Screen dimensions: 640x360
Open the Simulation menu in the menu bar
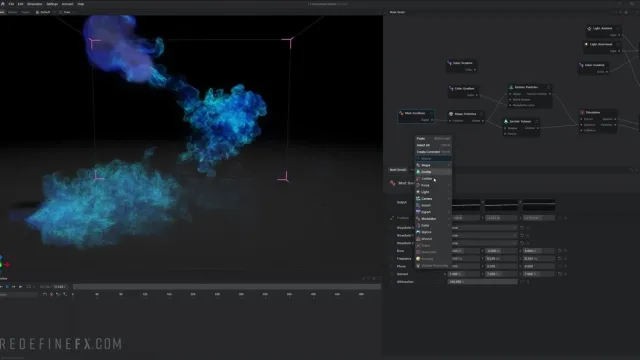pos(35,4)
